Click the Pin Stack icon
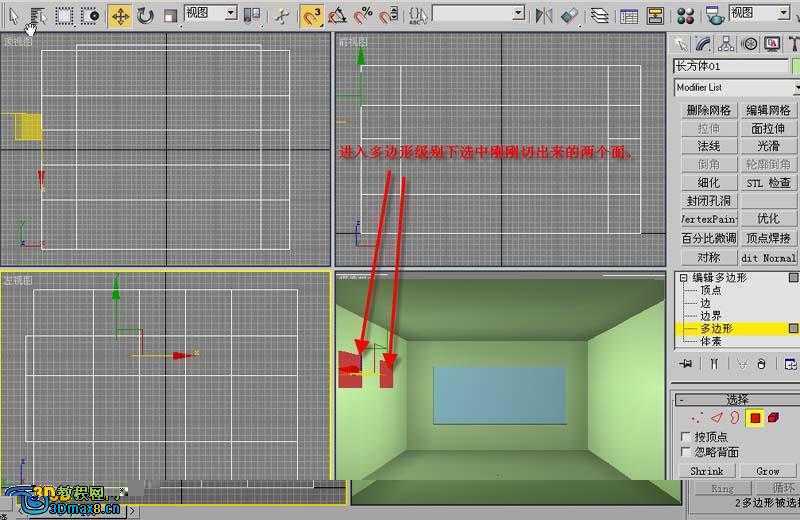 [686, 364]
